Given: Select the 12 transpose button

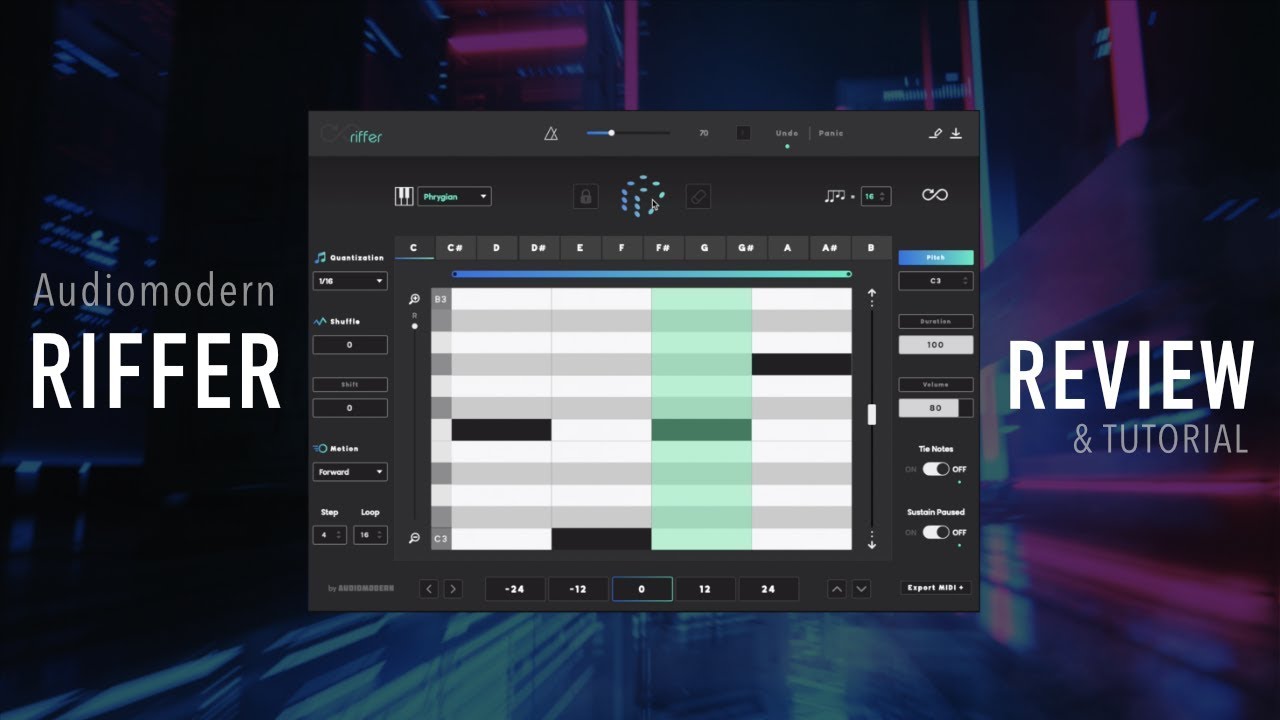Looking at the screenshot, I should [x=705, y=589].
